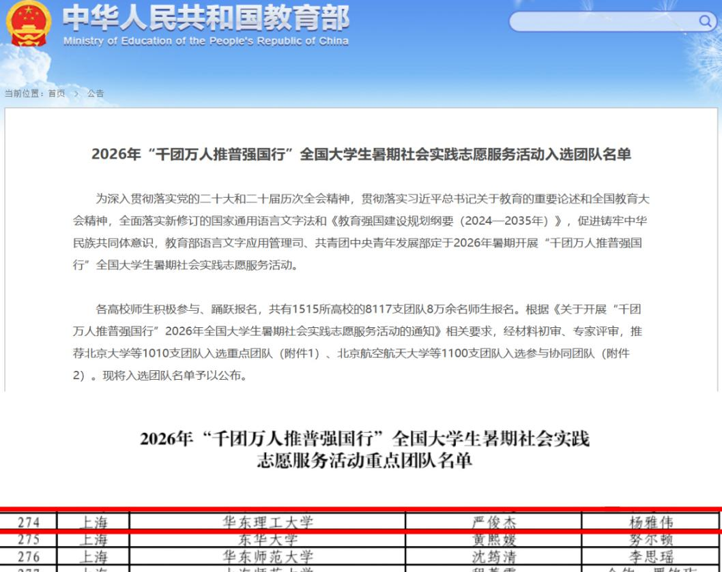This screenshot has height=572, width=722.
Task: Select the 严俊杰 cell
Action: (x=494, y=522)
